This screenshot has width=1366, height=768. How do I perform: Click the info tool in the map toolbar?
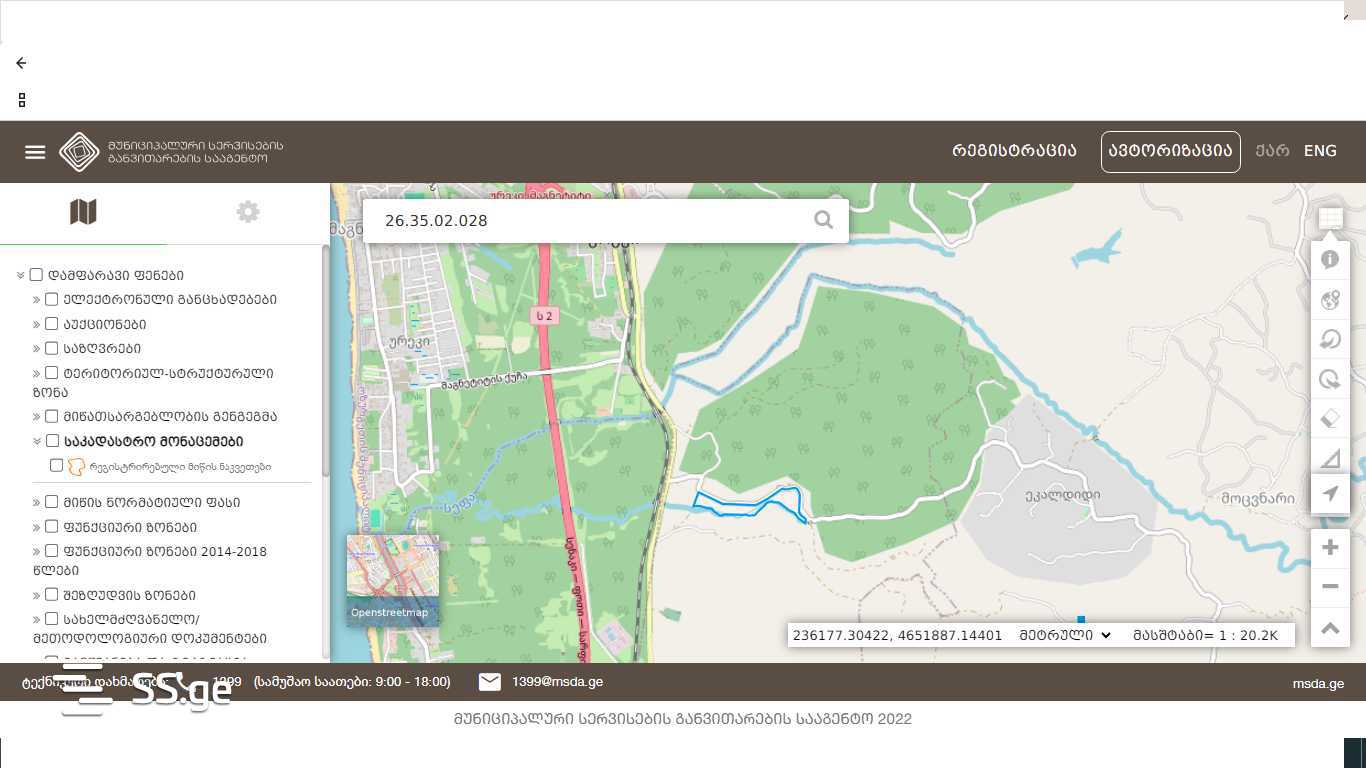click(1330, 260)
